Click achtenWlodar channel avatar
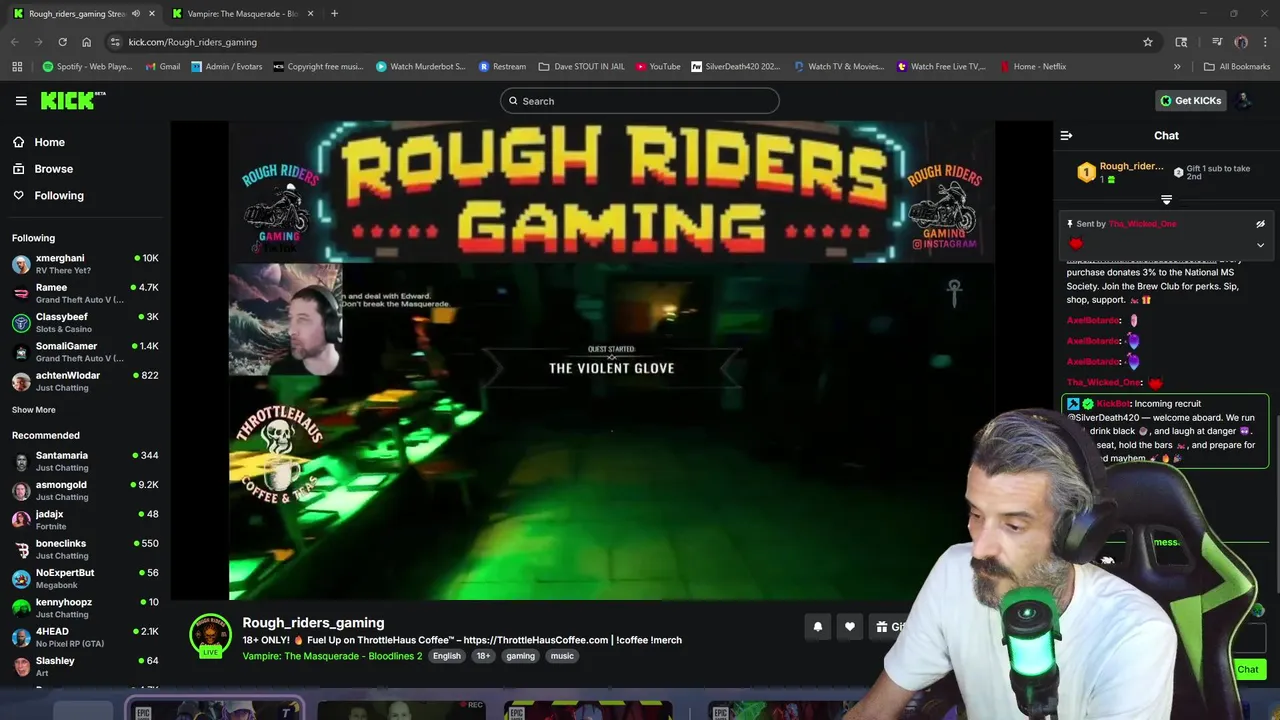This screenshot has width=1280, height=720. pyautogui.click(x=21, y=382)
